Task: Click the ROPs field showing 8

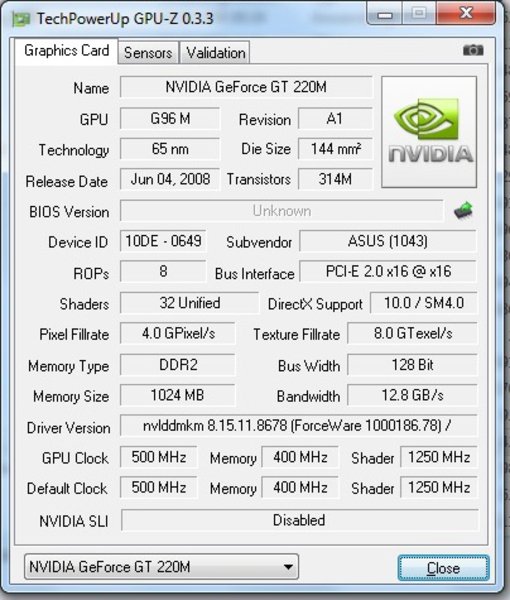Action: tap(163, 272)
